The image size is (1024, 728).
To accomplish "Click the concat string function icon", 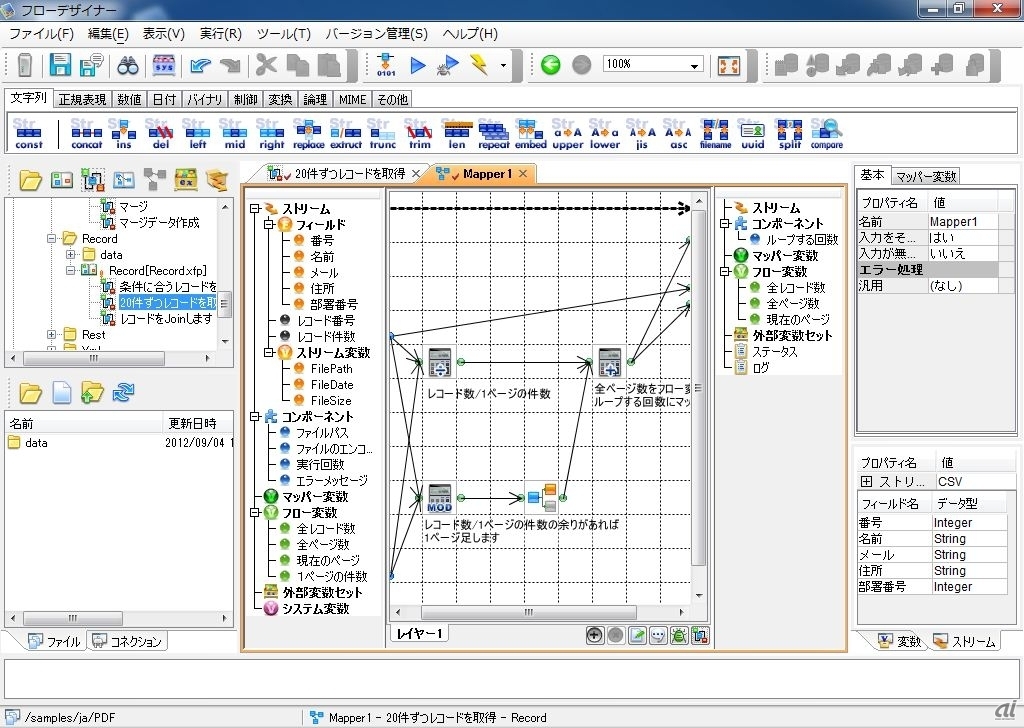I will coord(87,132).
